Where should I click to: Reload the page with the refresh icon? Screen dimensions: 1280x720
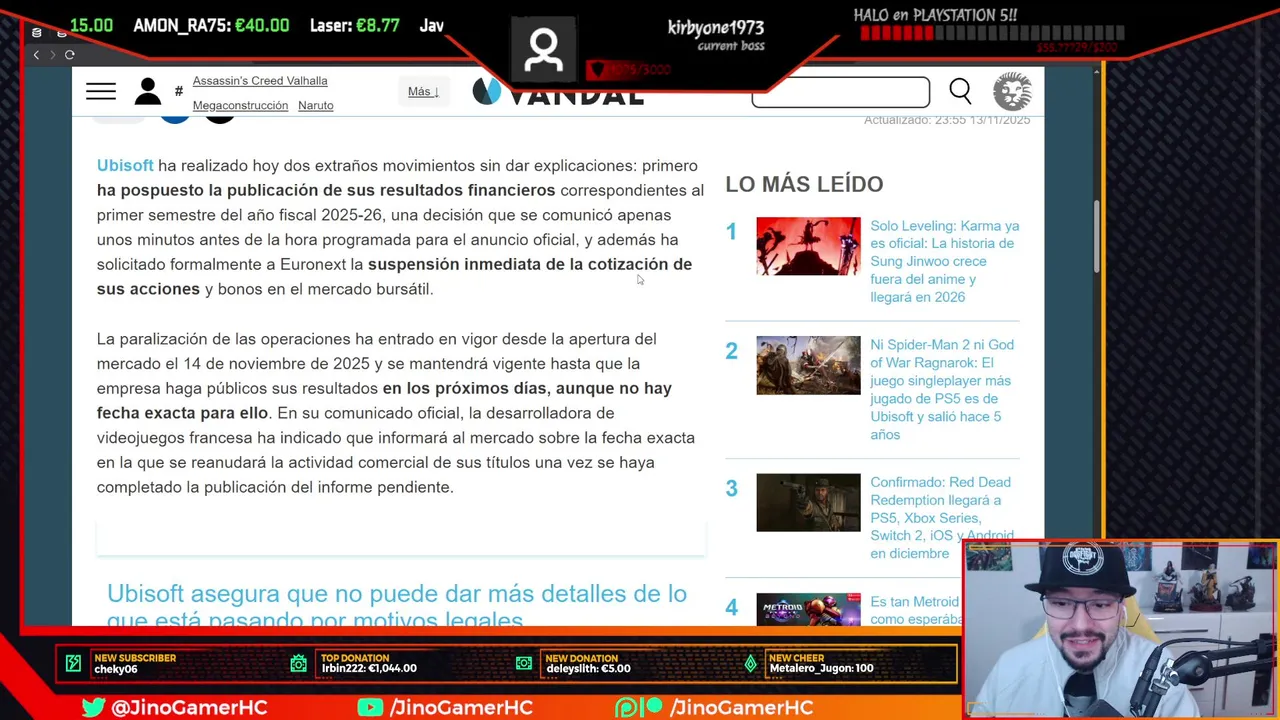click(x=70, y=55)
